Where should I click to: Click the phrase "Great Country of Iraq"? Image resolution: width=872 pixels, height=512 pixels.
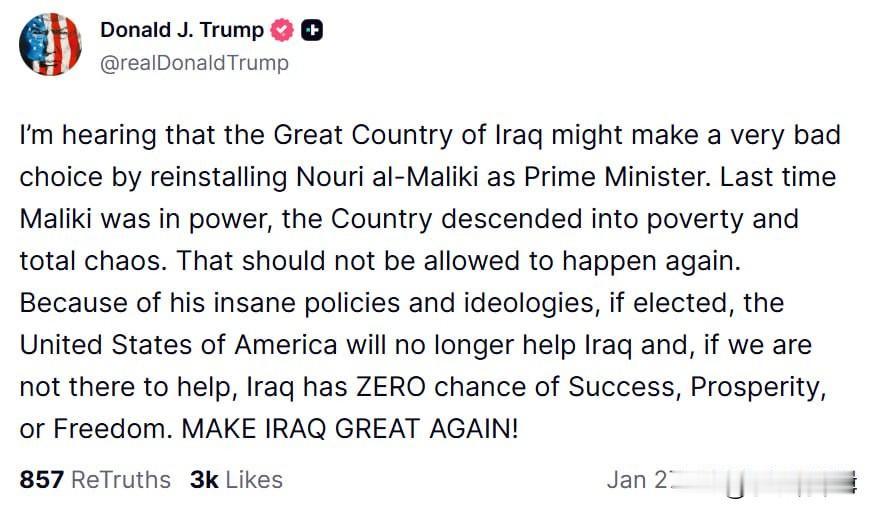408,136
